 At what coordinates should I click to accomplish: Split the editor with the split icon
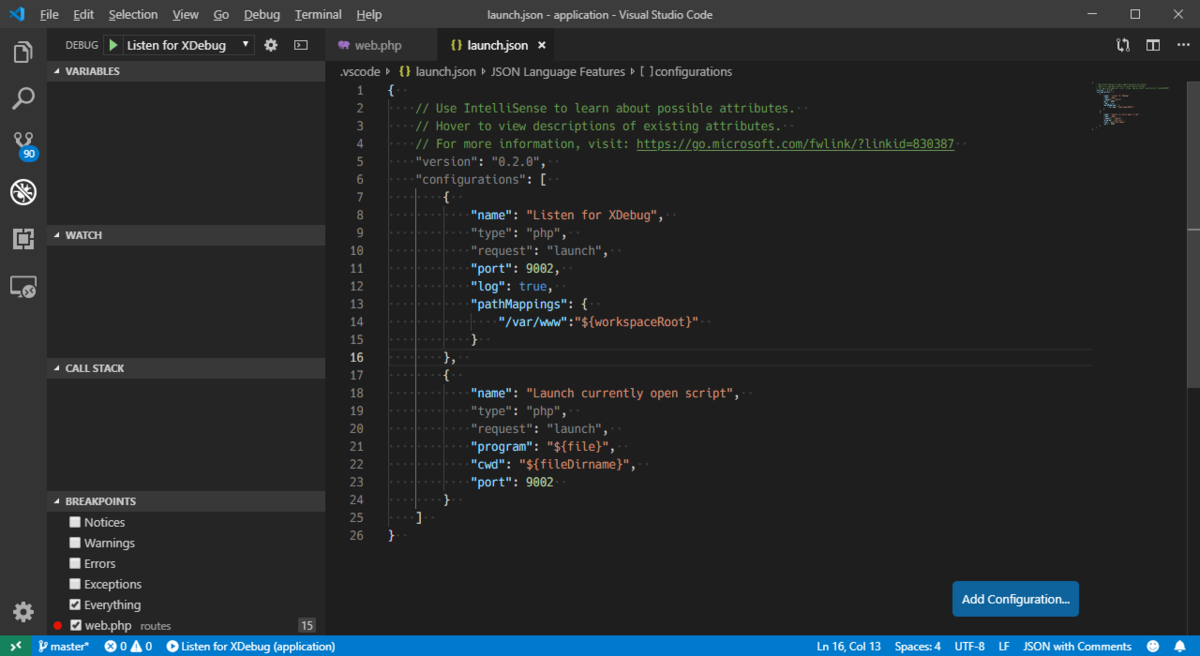(1152, 44)
